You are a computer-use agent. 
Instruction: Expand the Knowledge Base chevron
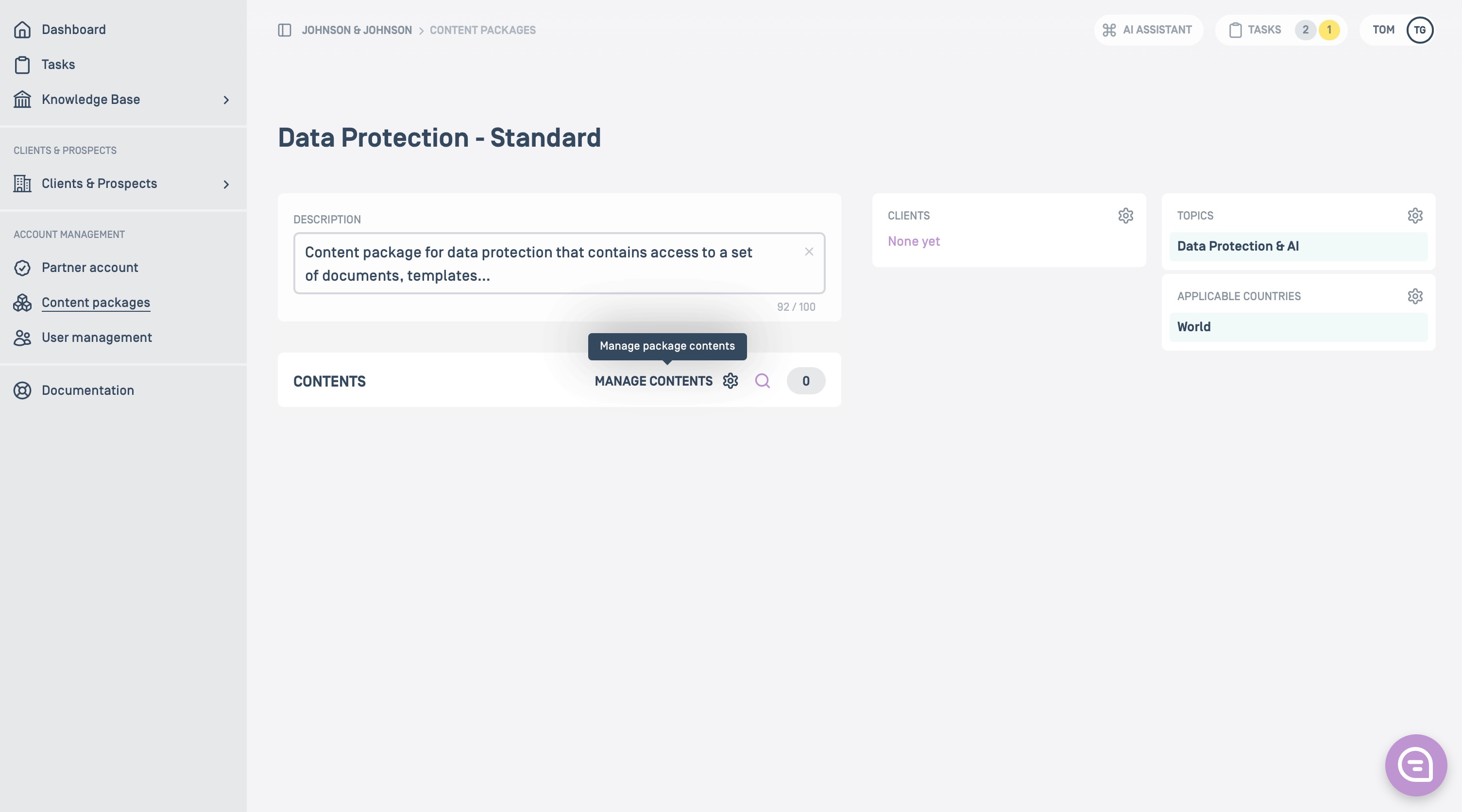(226, 100)
